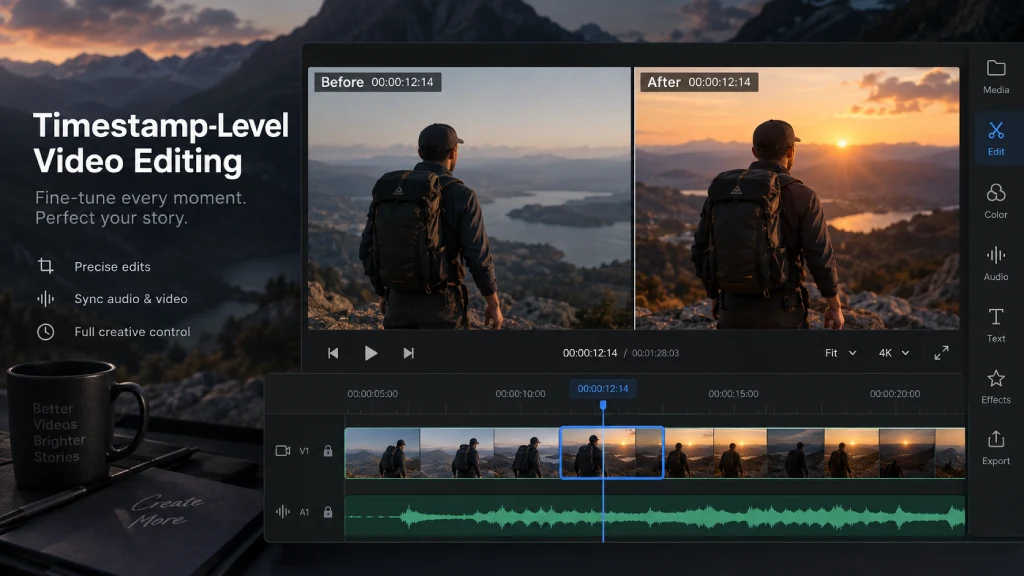This screenshot has width=1024, height=576.
Task: Click the playhead at 00:00:12:14
Action: coord(603,405)
